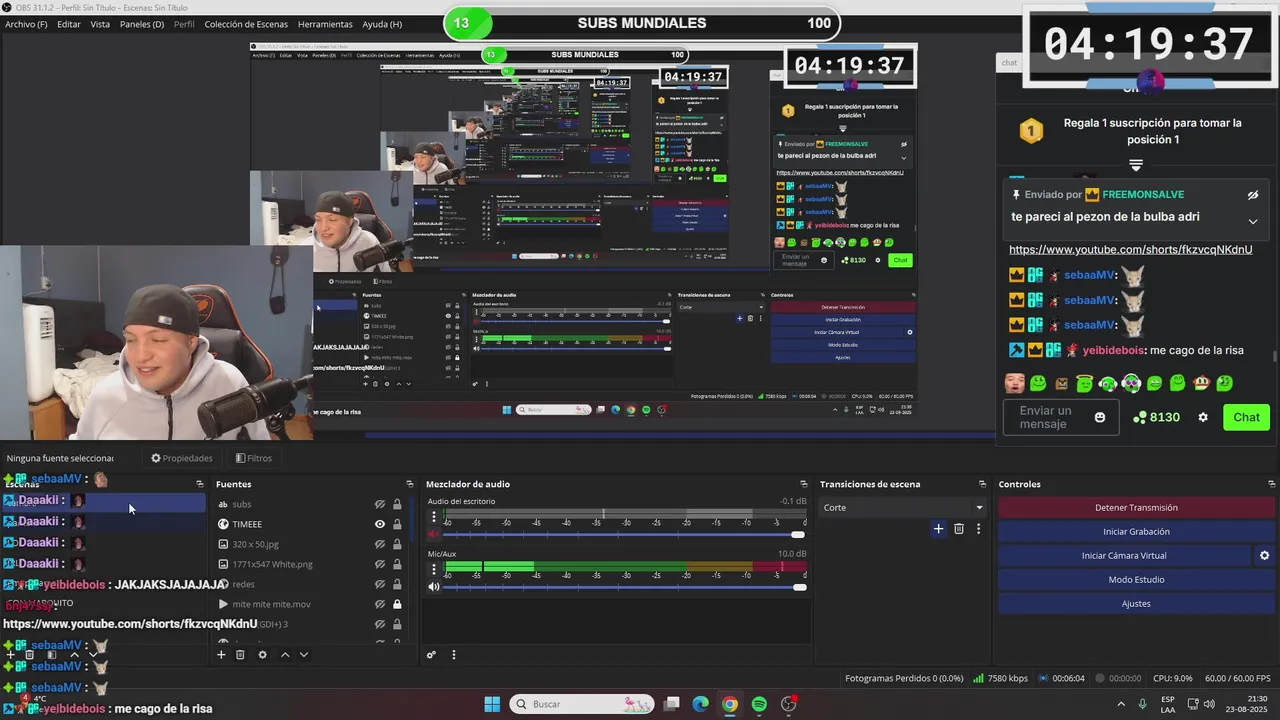
Task: Pop out the Mezclador de audio dock icon
Action: pyautogui.click(x=803, y=484)
